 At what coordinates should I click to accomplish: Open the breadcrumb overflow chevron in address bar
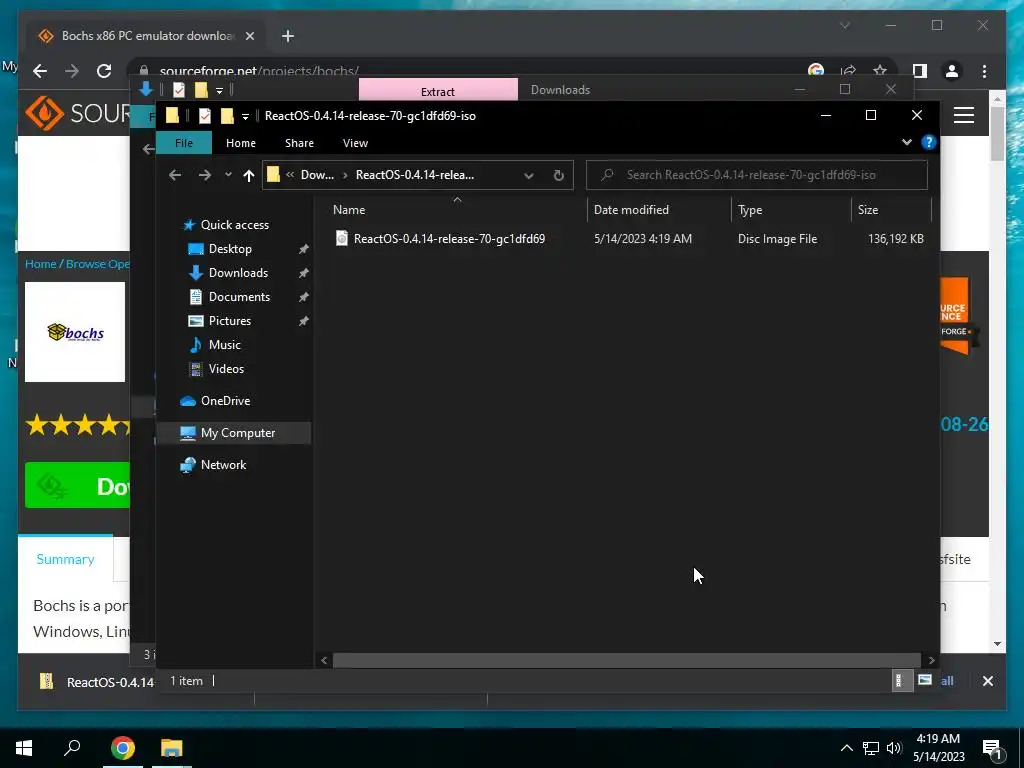pos(289,175)
